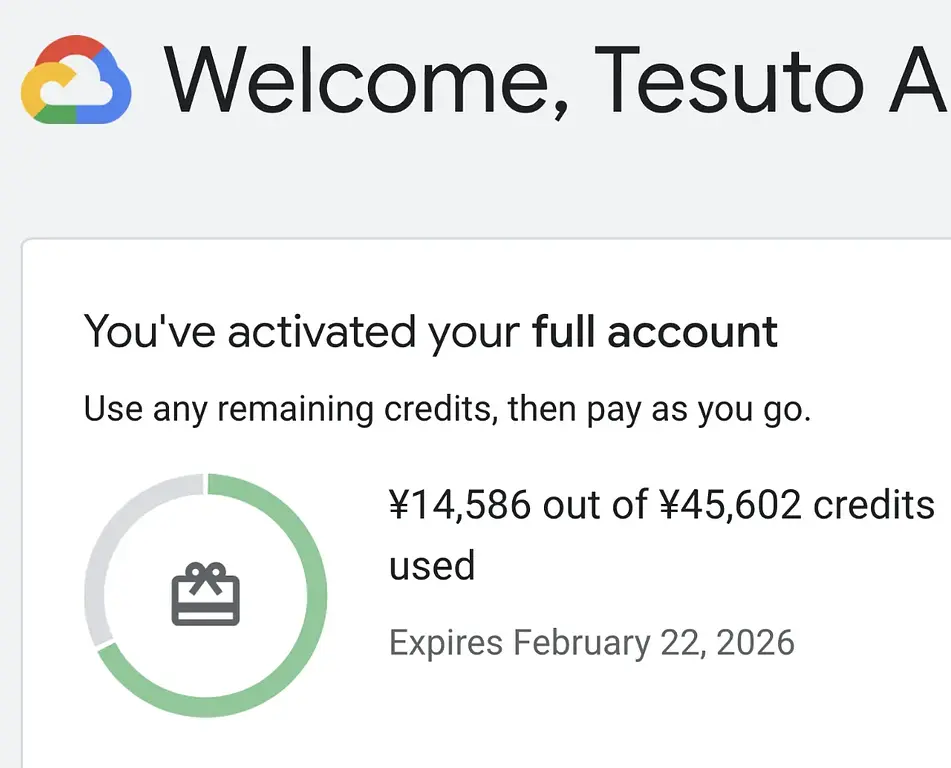
Task: Click the You've activated your full account title
Action: 430,331
